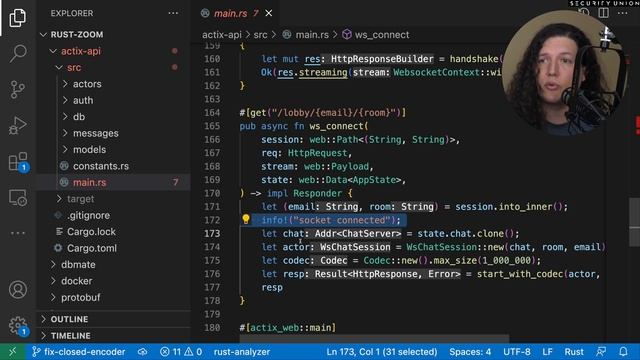Screen dimensions: 640x360
Task: Click the feedback icon in status bar
Action: [x=601, y=351]
